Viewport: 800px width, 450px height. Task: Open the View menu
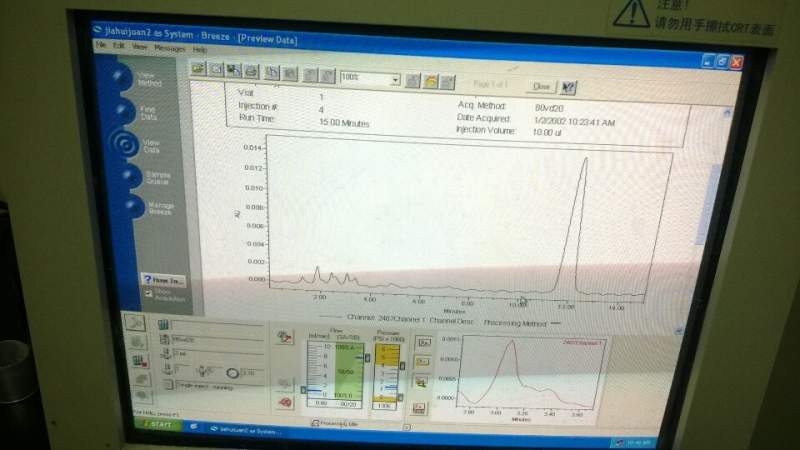[139, 46]
